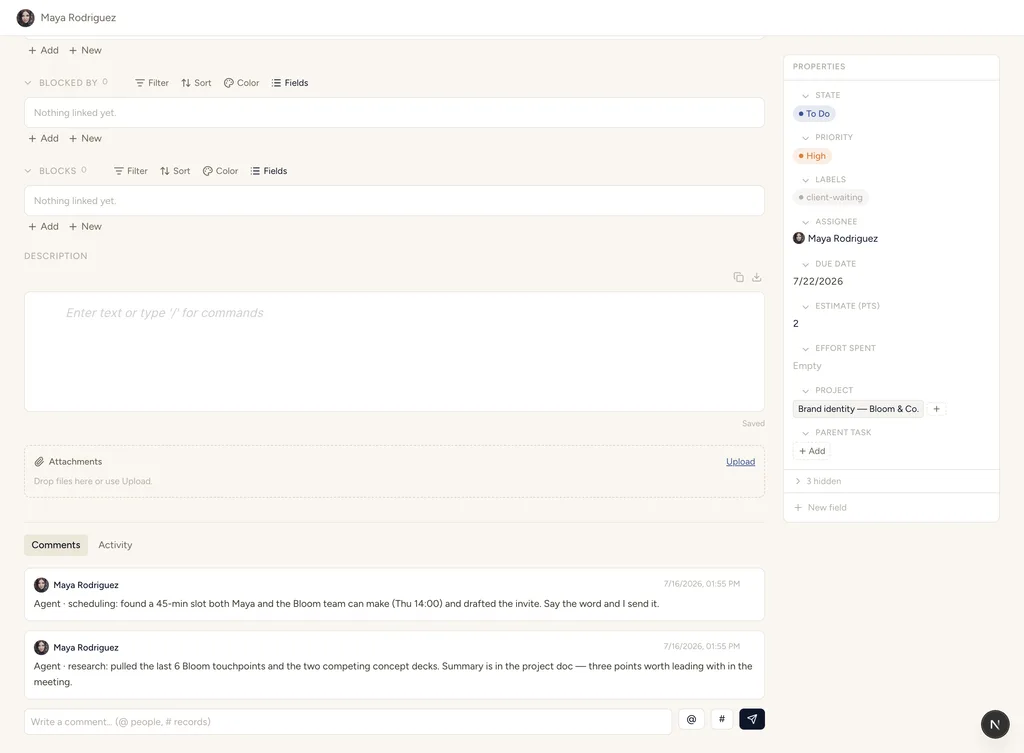Image resolution: width=1024 pixels, height=753 pixels.
Task: Open Filter in the Blocks section
Action: [x=131, y=171]
